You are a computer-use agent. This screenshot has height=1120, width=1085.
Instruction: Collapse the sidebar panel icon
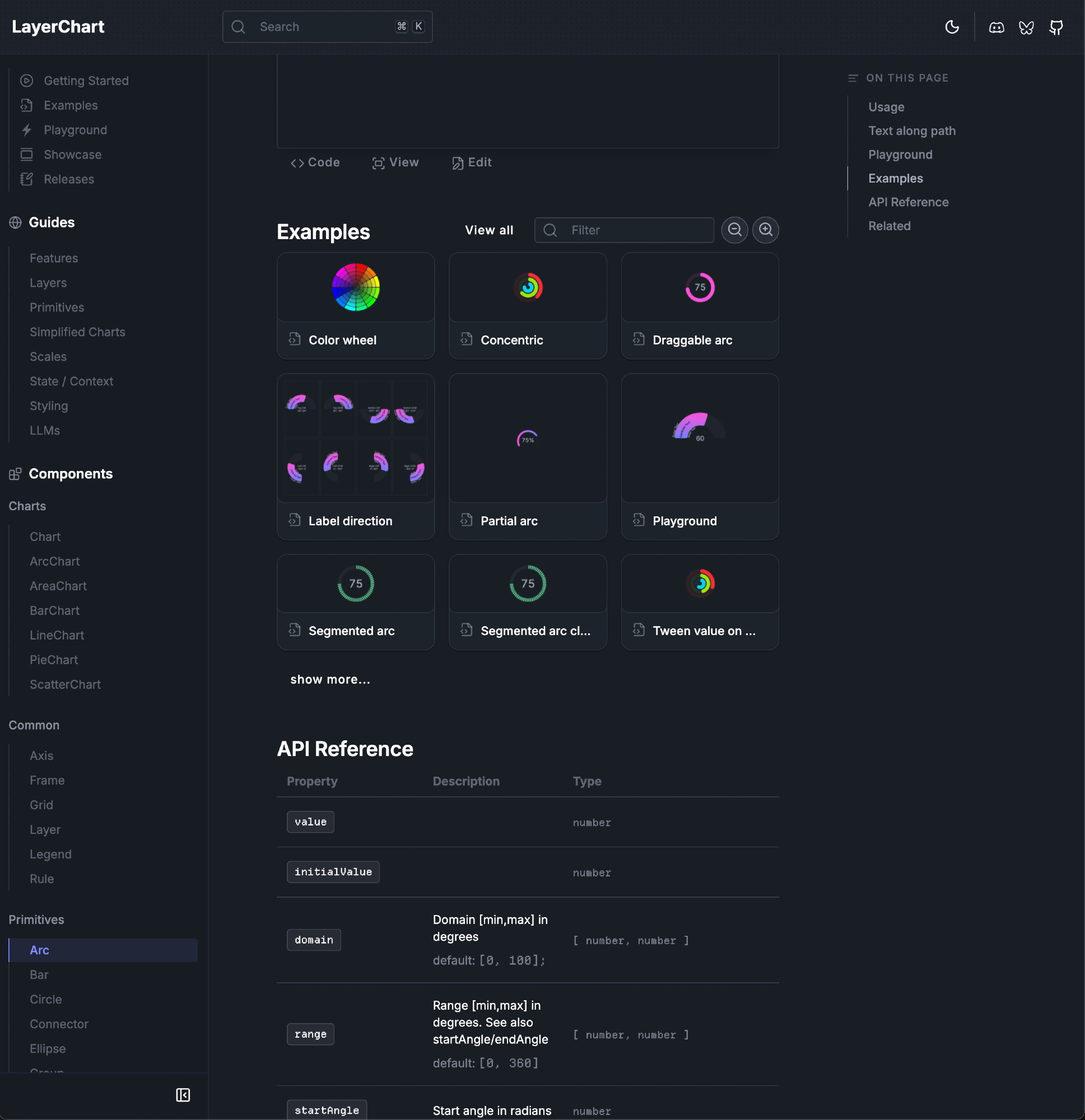point(183,1095)
